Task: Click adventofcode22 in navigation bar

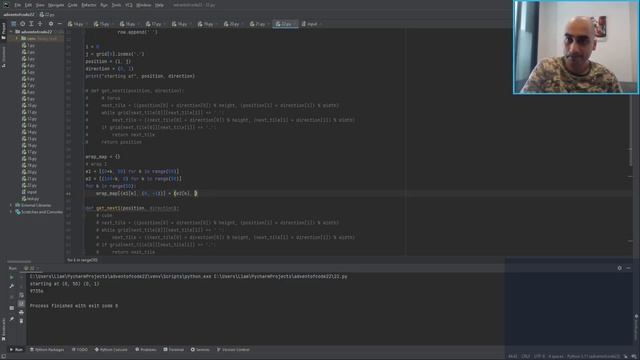Action: (19, 14)
